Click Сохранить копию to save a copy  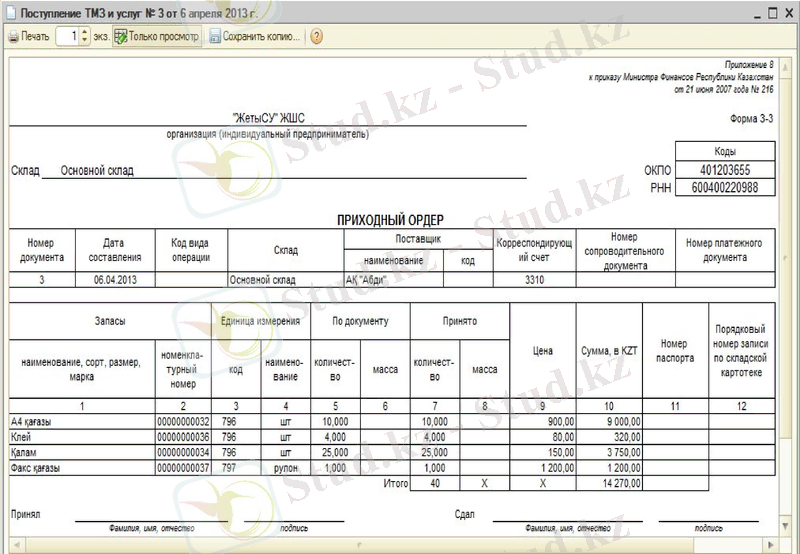click(255, 36)
